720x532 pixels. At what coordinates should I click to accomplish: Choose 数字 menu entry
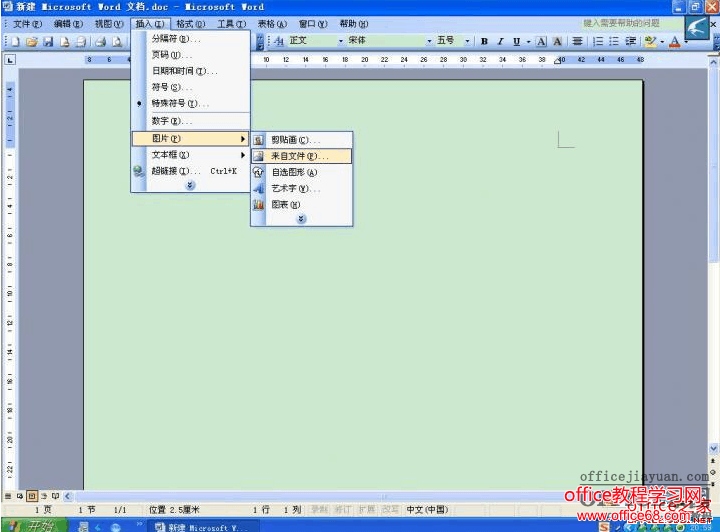pos(191,121)
